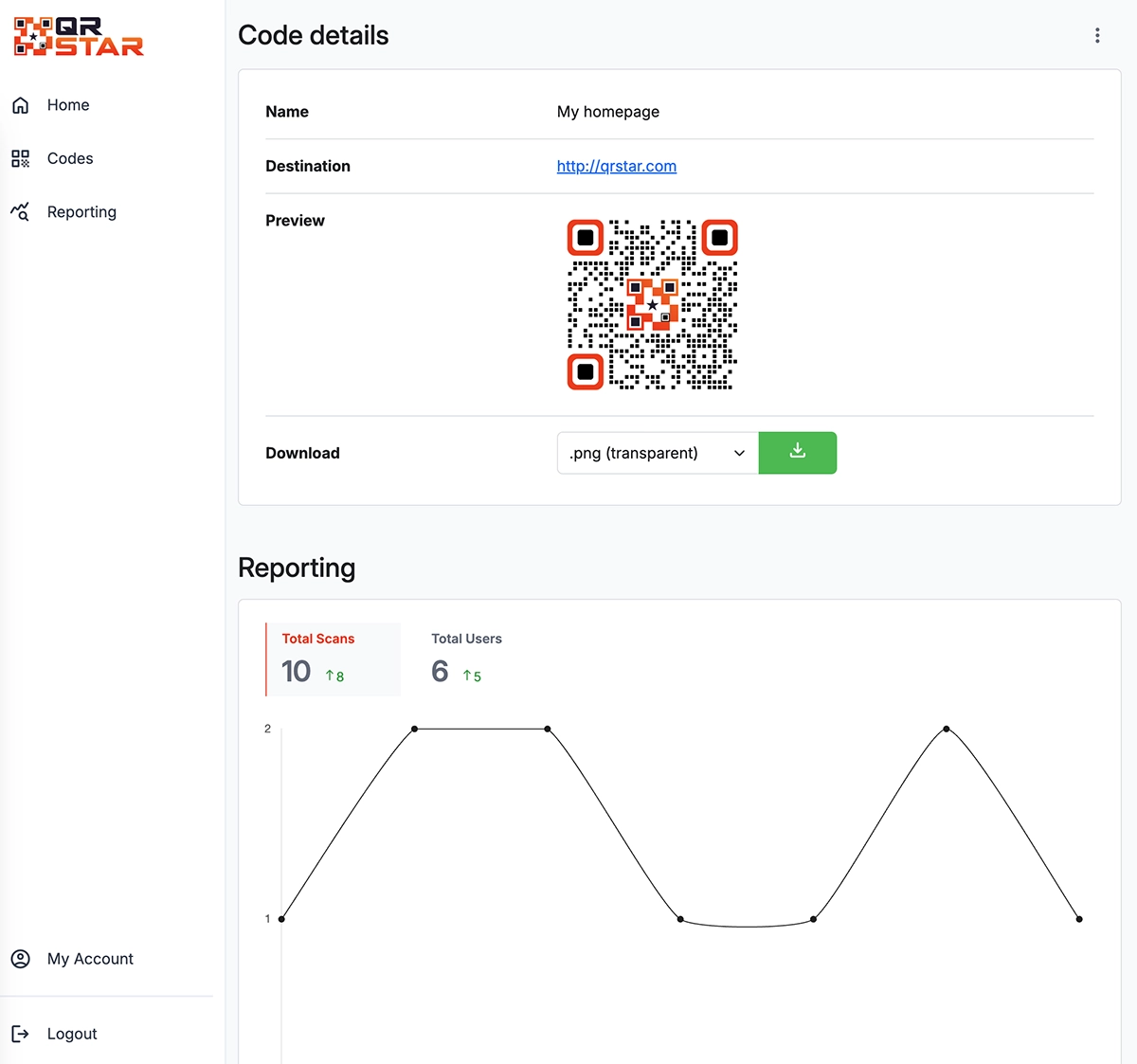This screenshot has height=1064, width=1137.
Task: Switch to the Reporting menu item
Action: point(81,211)
